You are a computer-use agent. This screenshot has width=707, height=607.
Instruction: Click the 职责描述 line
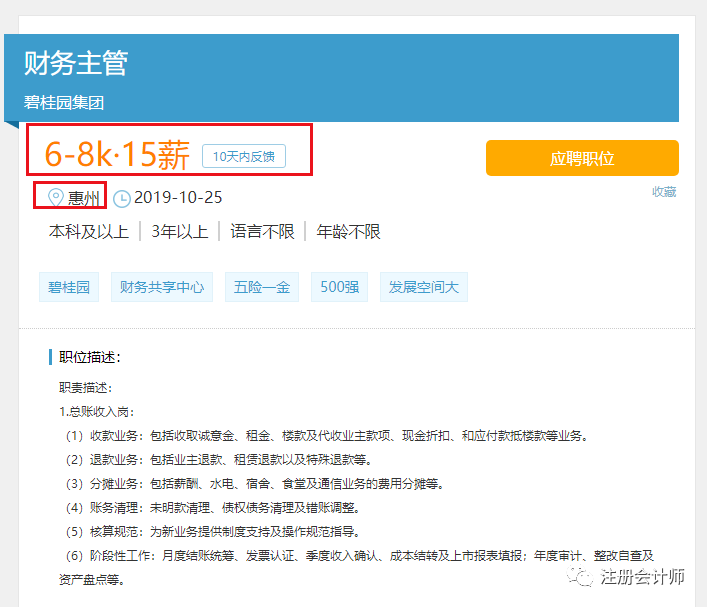85,388
